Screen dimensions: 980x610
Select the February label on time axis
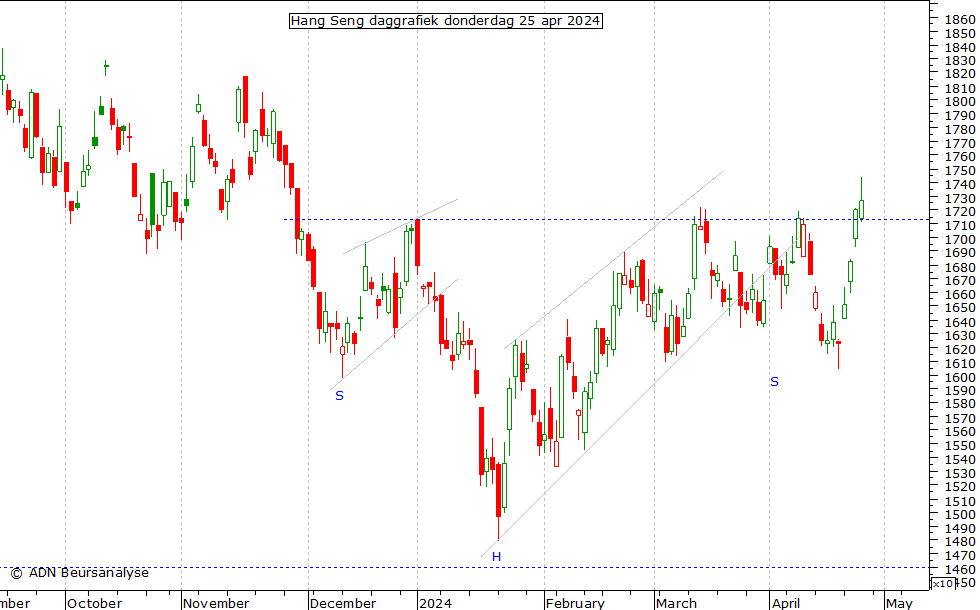(575, 603)
